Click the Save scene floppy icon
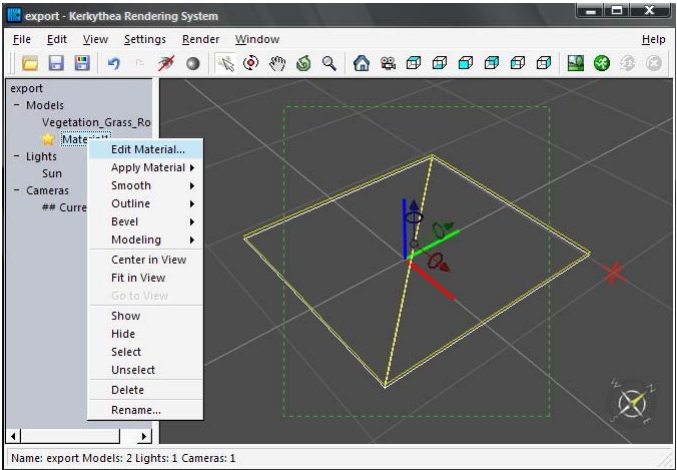The width and height of the screenshot is (677, 470). (56, 63)
